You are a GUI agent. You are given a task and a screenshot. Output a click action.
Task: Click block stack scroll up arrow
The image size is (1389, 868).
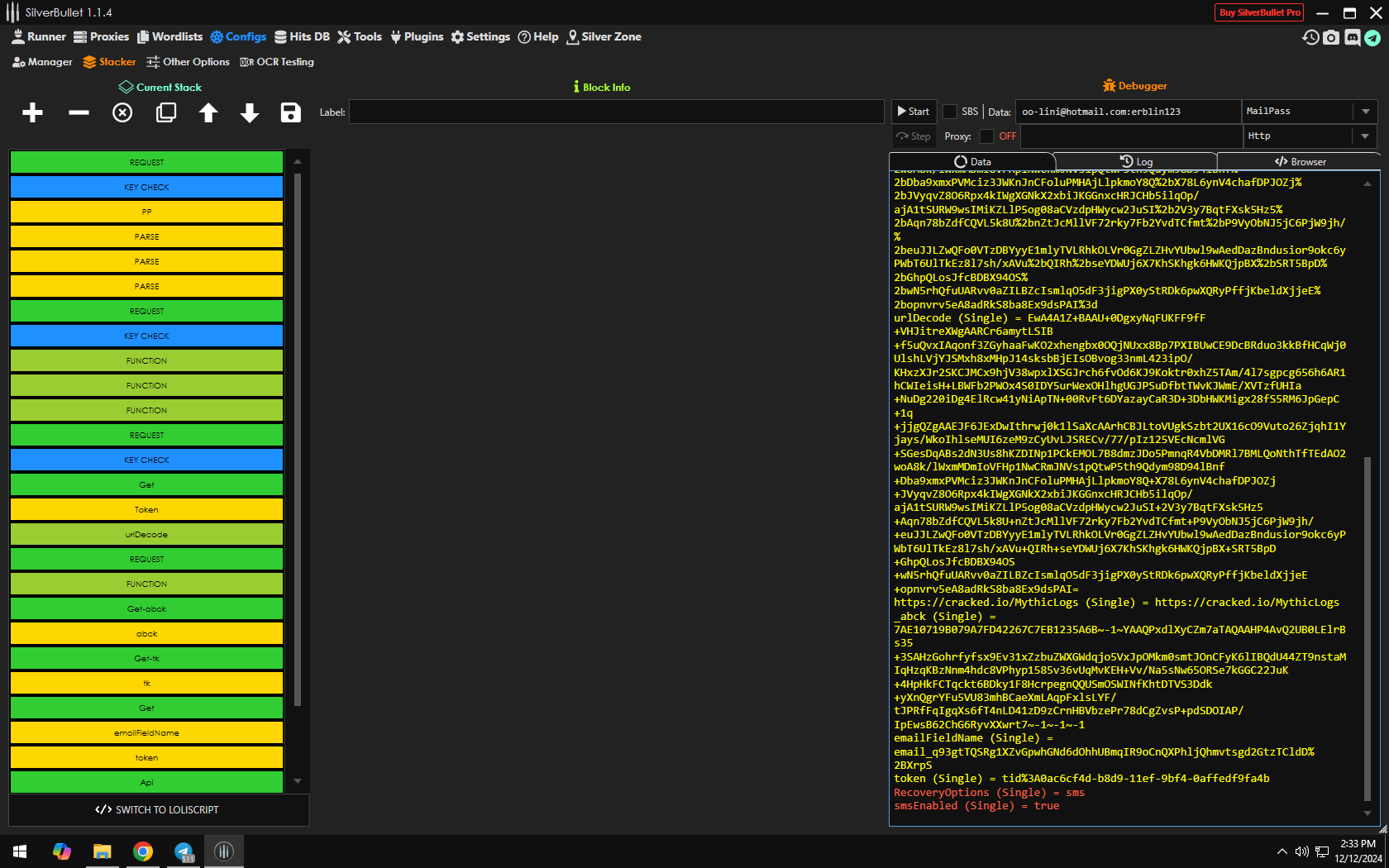pyautogui.click(x=298, y=161)
